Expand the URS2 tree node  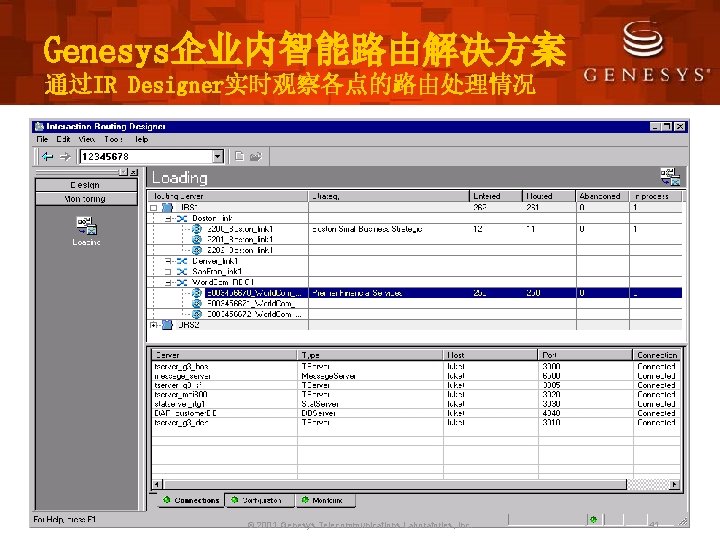[153, 325]
